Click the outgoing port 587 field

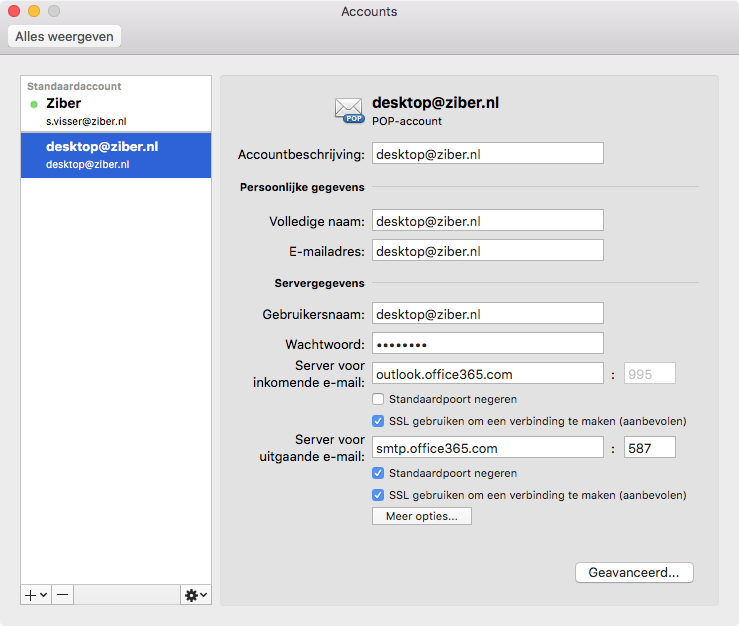650,447
